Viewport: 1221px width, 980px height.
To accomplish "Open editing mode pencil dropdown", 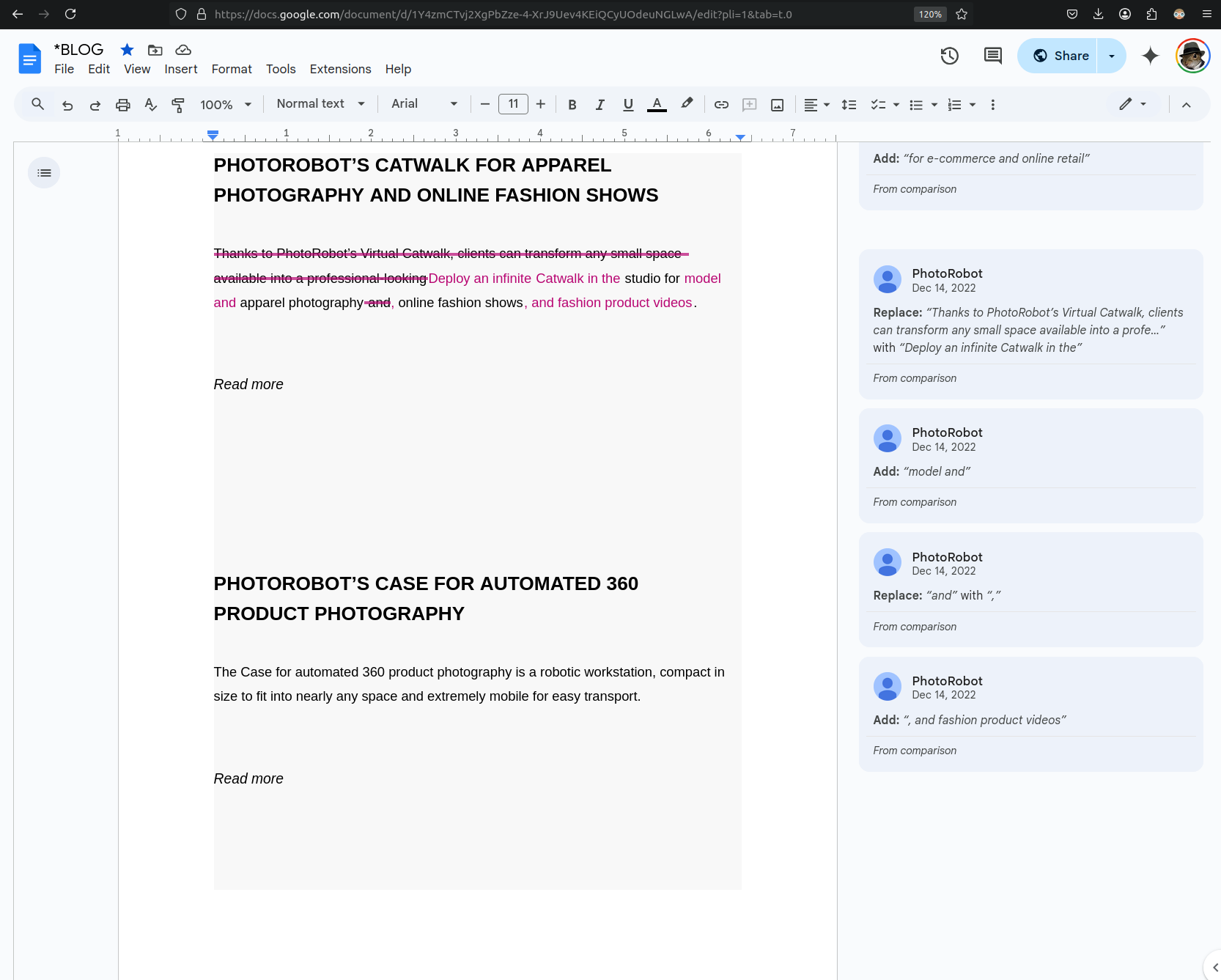I will pyautogui.click(x=1132, y=104).
